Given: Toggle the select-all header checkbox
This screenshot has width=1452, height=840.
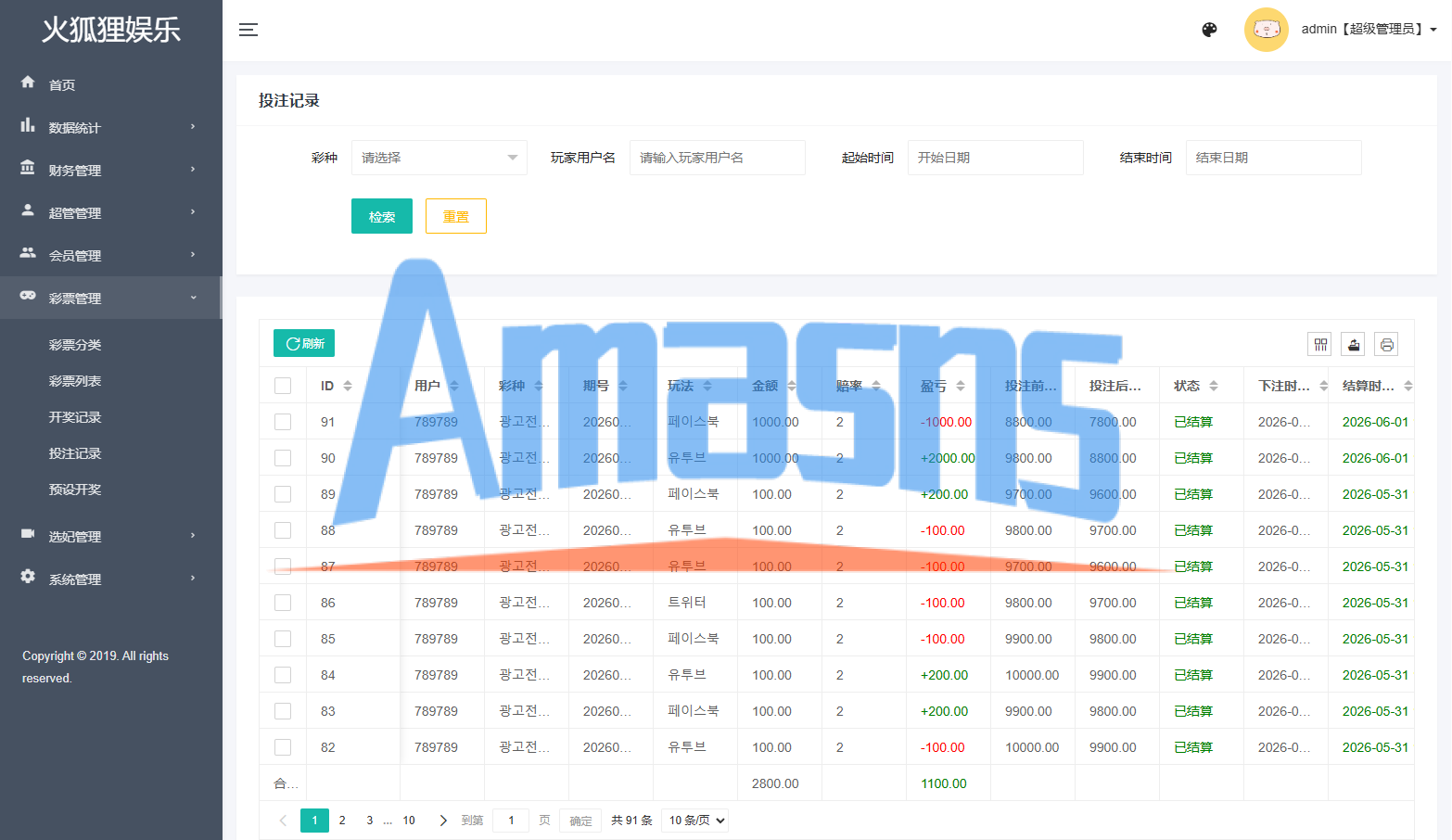Looking at the screenshot, I should pyautogui.click(x=283, y=386).
